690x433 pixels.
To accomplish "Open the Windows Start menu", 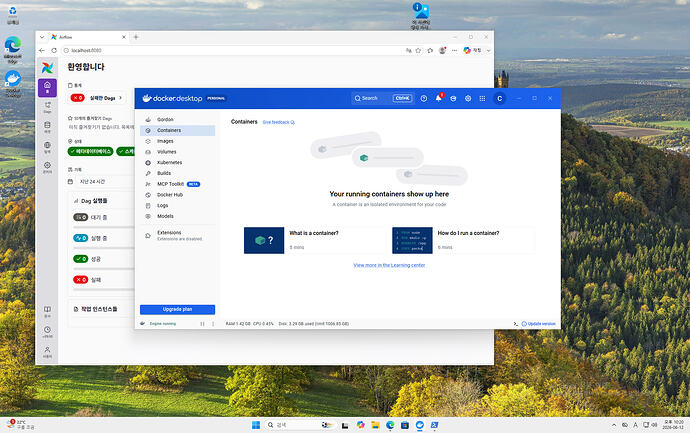I will pyautogui.click(x=256, y=425).
